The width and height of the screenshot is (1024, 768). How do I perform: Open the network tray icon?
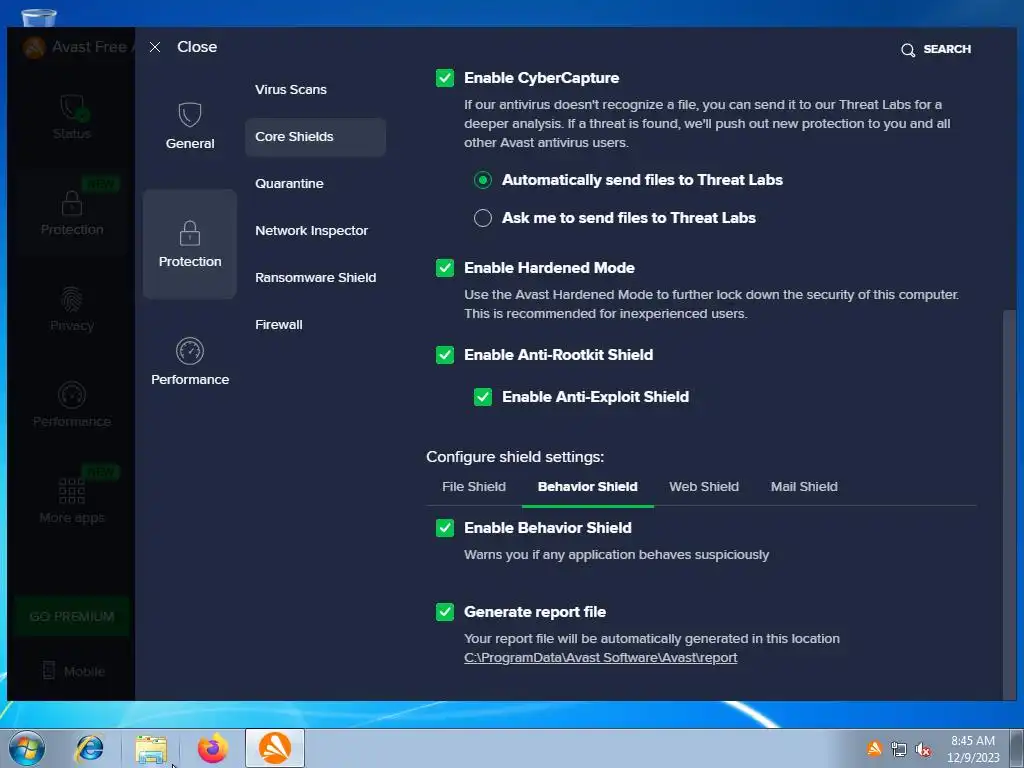click(899, 749)
